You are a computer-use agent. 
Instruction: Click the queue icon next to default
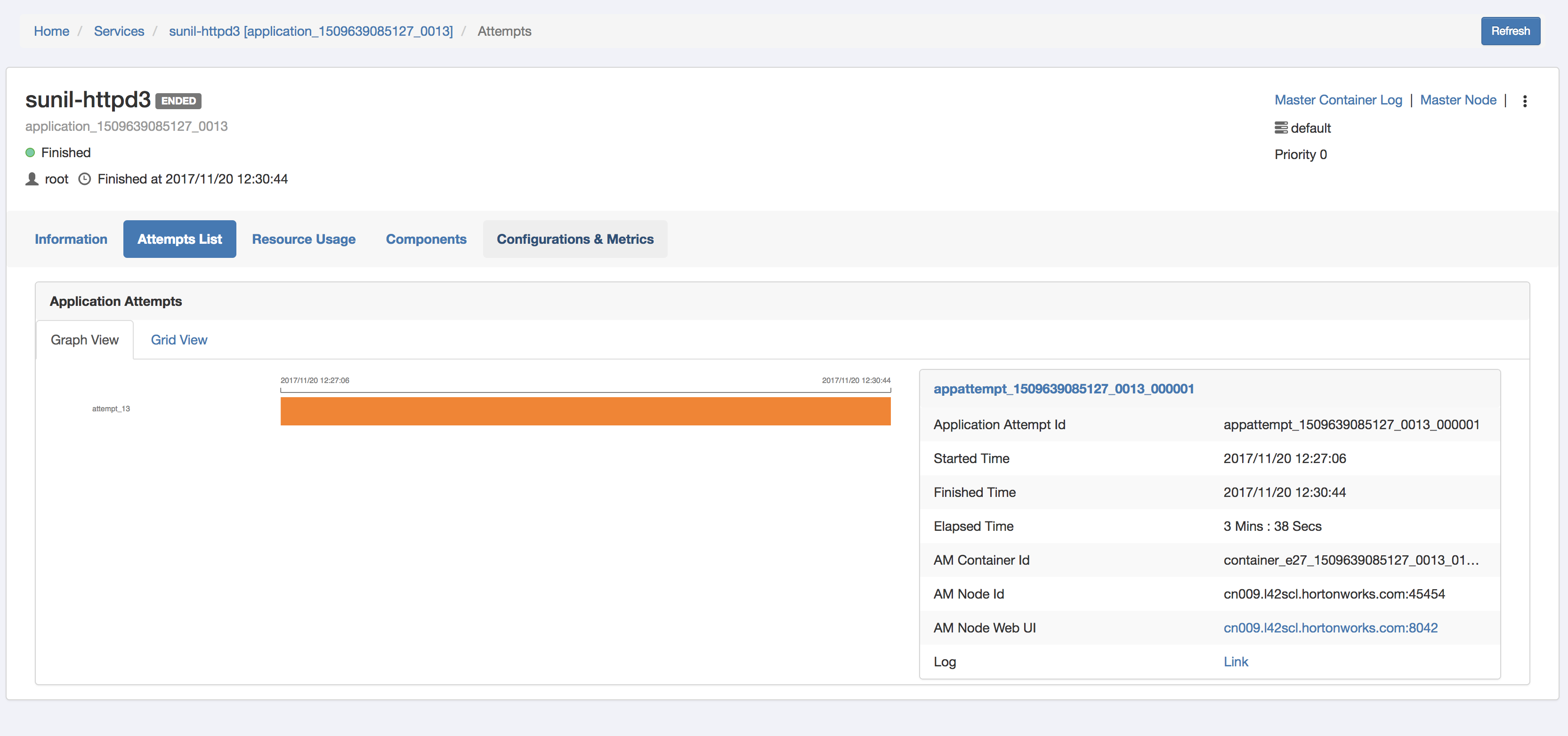[x=1281, y=128]
